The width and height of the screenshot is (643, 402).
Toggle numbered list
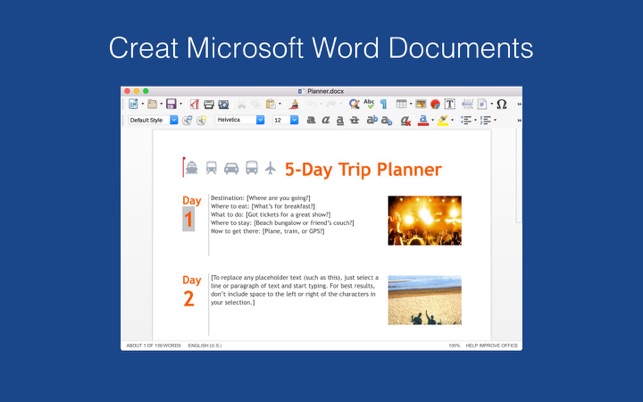(486, 120)
